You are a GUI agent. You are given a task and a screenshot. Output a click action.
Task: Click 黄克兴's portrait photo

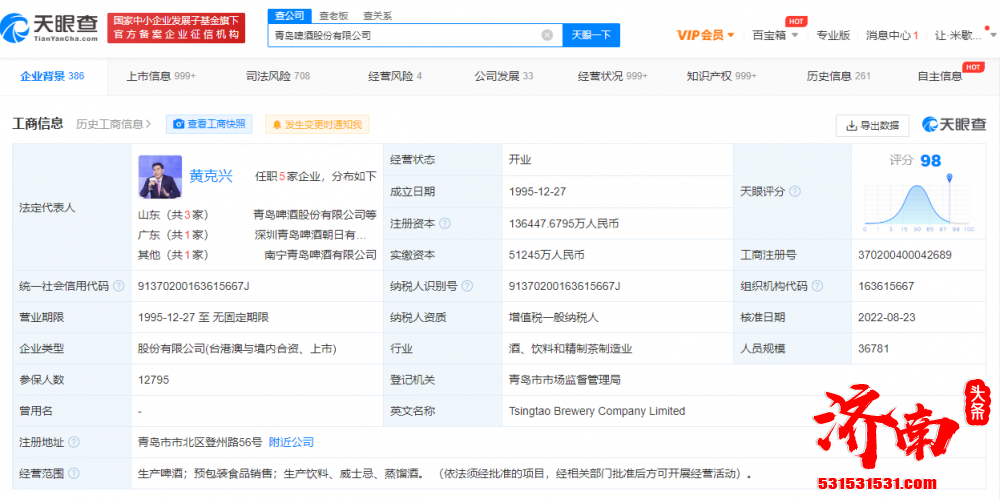pyautogui.click(x=160, y=177)
